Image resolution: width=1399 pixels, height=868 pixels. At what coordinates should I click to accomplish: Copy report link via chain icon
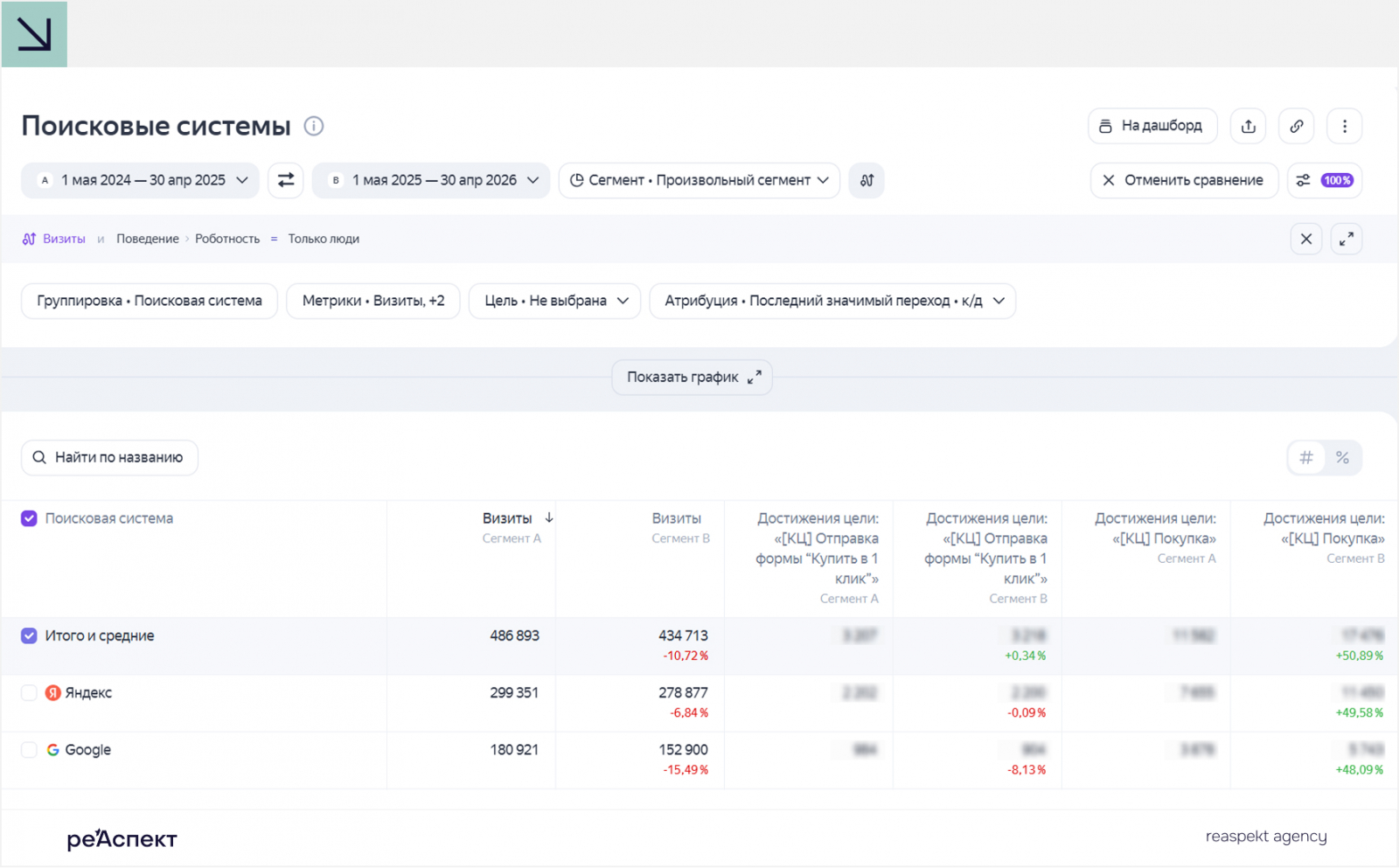1297,126
